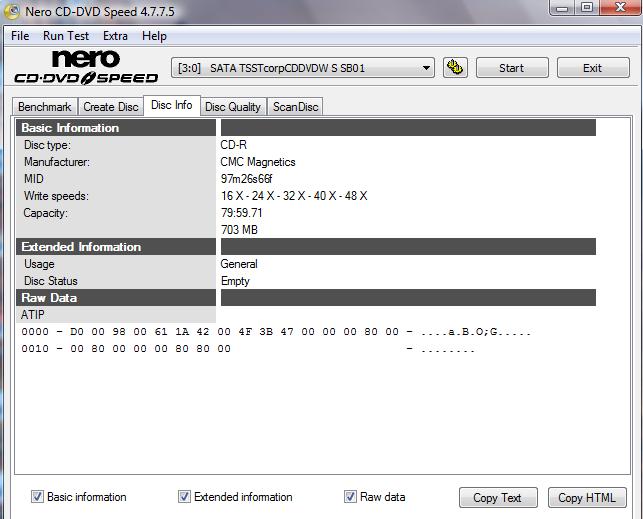Screen dimensions: 643x519
Task: Click the CD-R disc type value
Action: tap(233, 145)
